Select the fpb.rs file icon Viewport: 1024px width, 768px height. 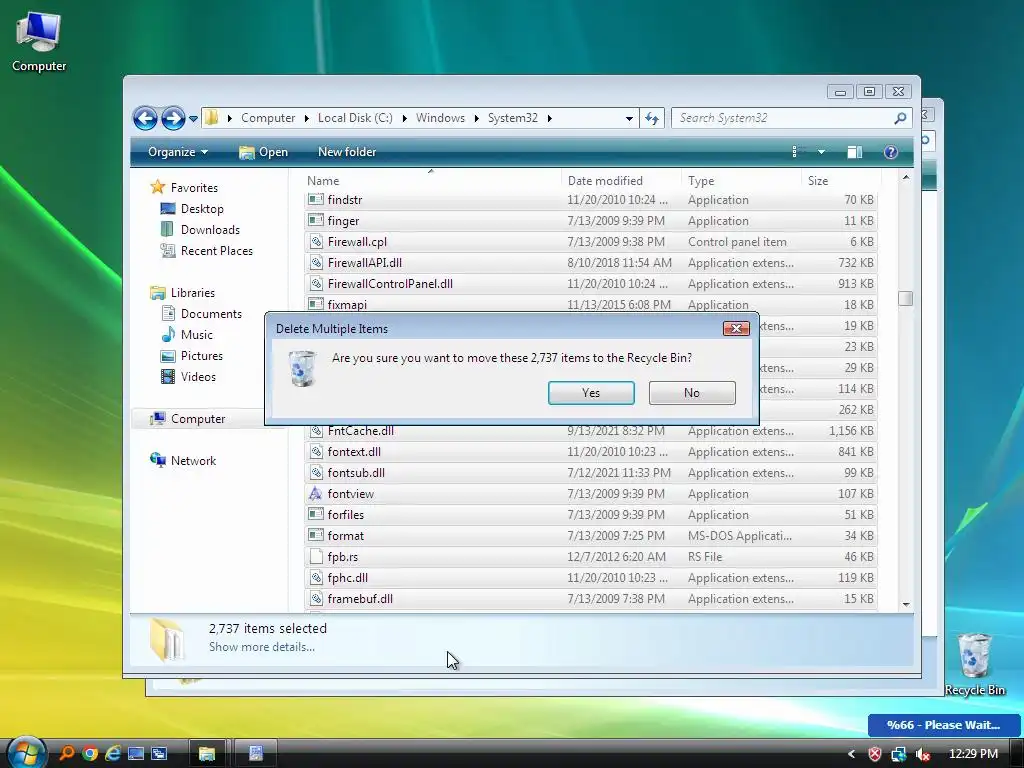(x=316, y=556)
